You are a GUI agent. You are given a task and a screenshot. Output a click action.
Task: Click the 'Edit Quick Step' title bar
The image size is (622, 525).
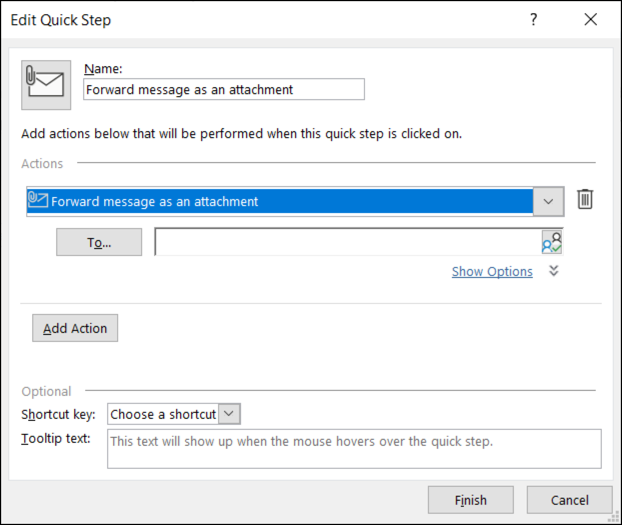coord(250,20)
